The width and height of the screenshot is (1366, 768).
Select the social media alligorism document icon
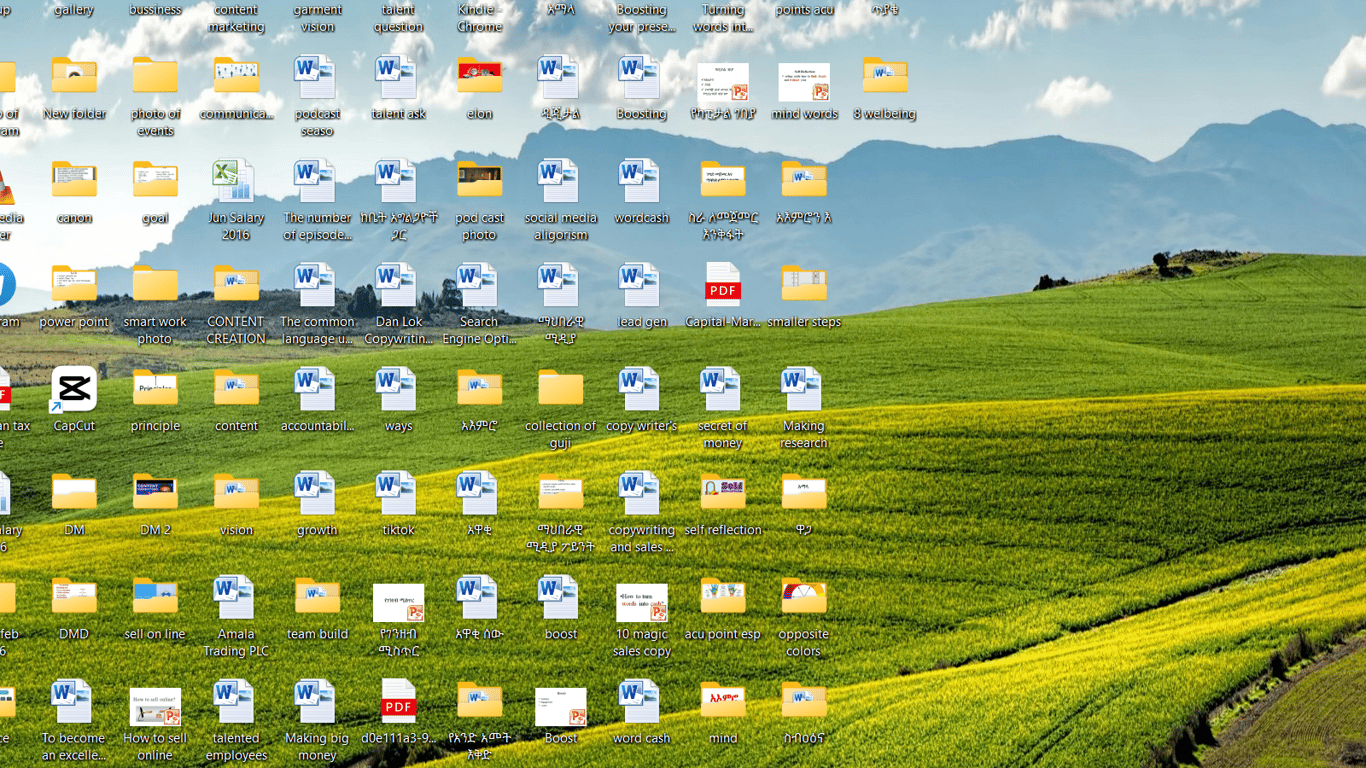pos(560,181)
